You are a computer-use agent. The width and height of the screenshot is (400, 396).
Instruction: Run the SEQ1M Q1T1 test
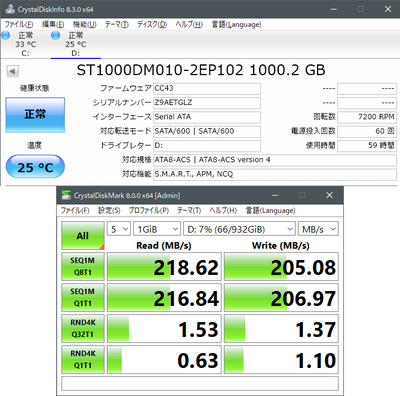(83, 297)
